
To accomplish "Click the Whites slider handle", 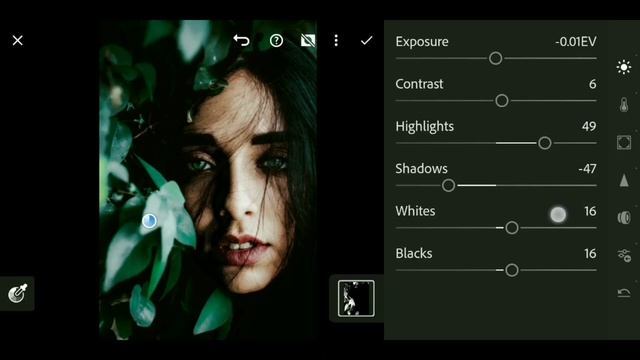I will pos(511,228).
